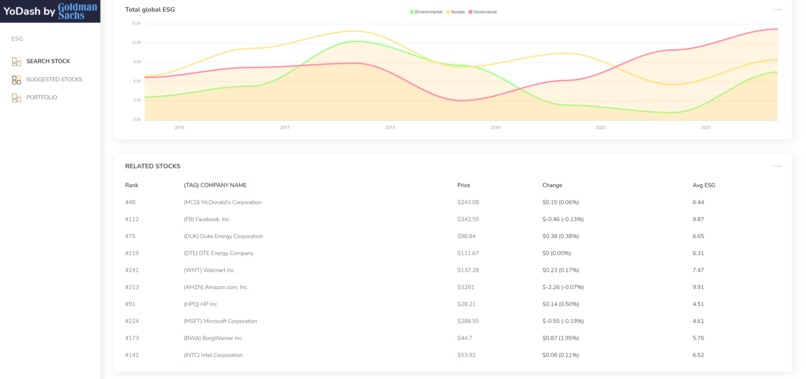Click McDonald's price $243.08
The image size is (806, 379).
pos(468,203)
